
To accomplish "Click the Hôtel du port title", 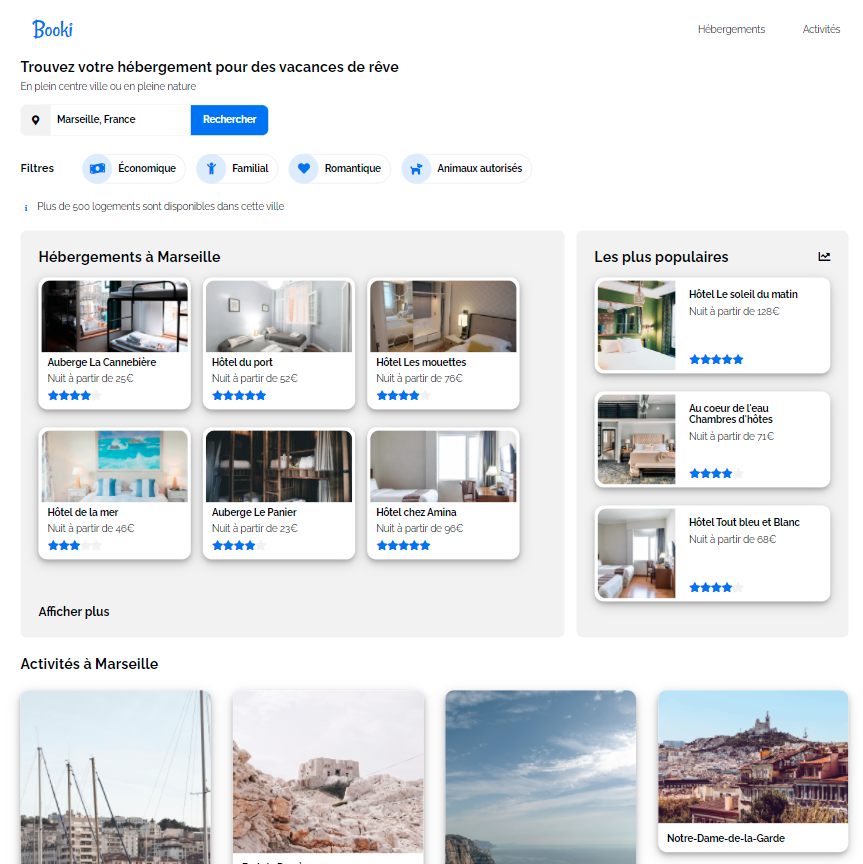I will pyautogui.click(x=242, y=362).
